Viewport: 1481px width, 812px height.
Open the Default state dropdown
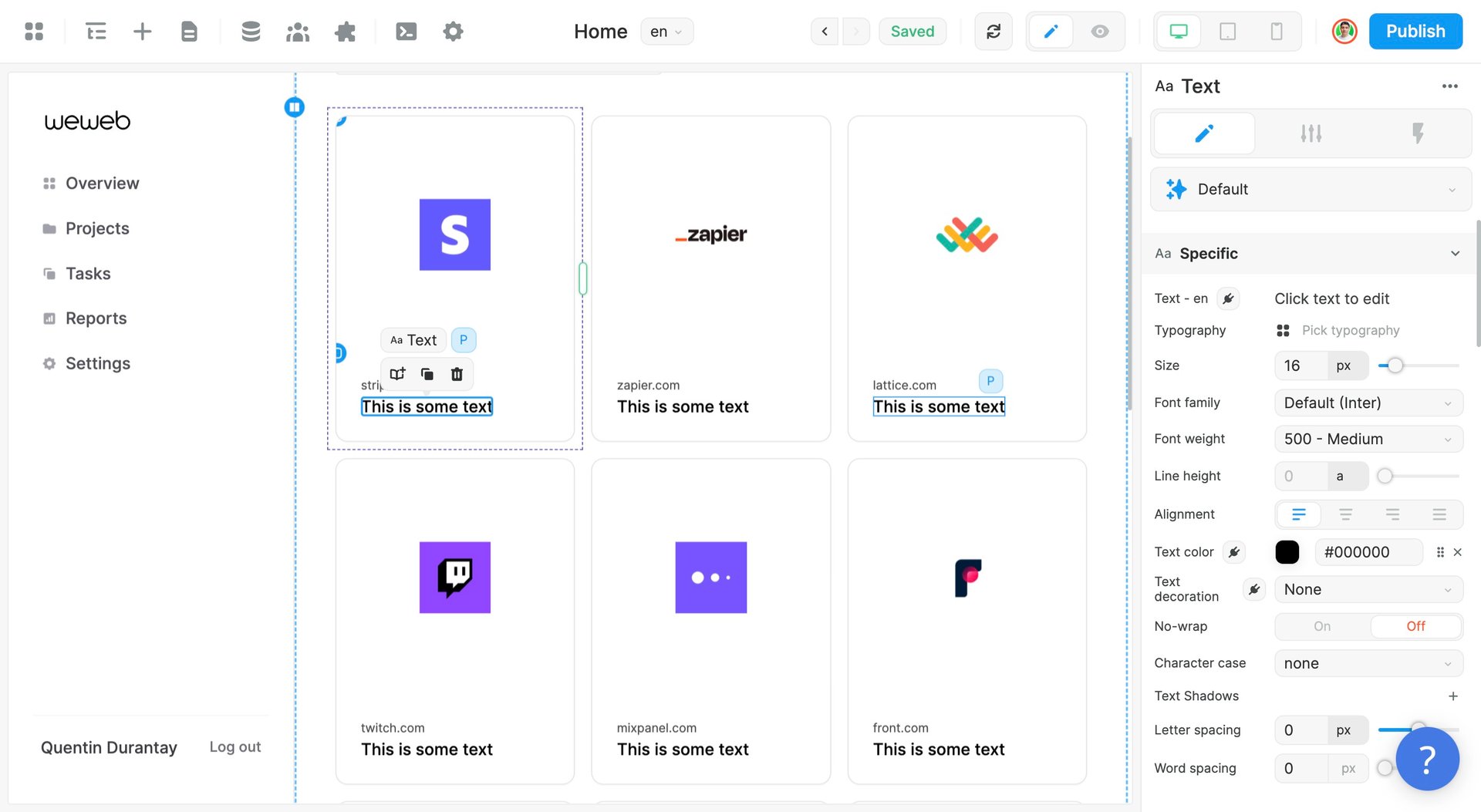(x=1311, y=190)
